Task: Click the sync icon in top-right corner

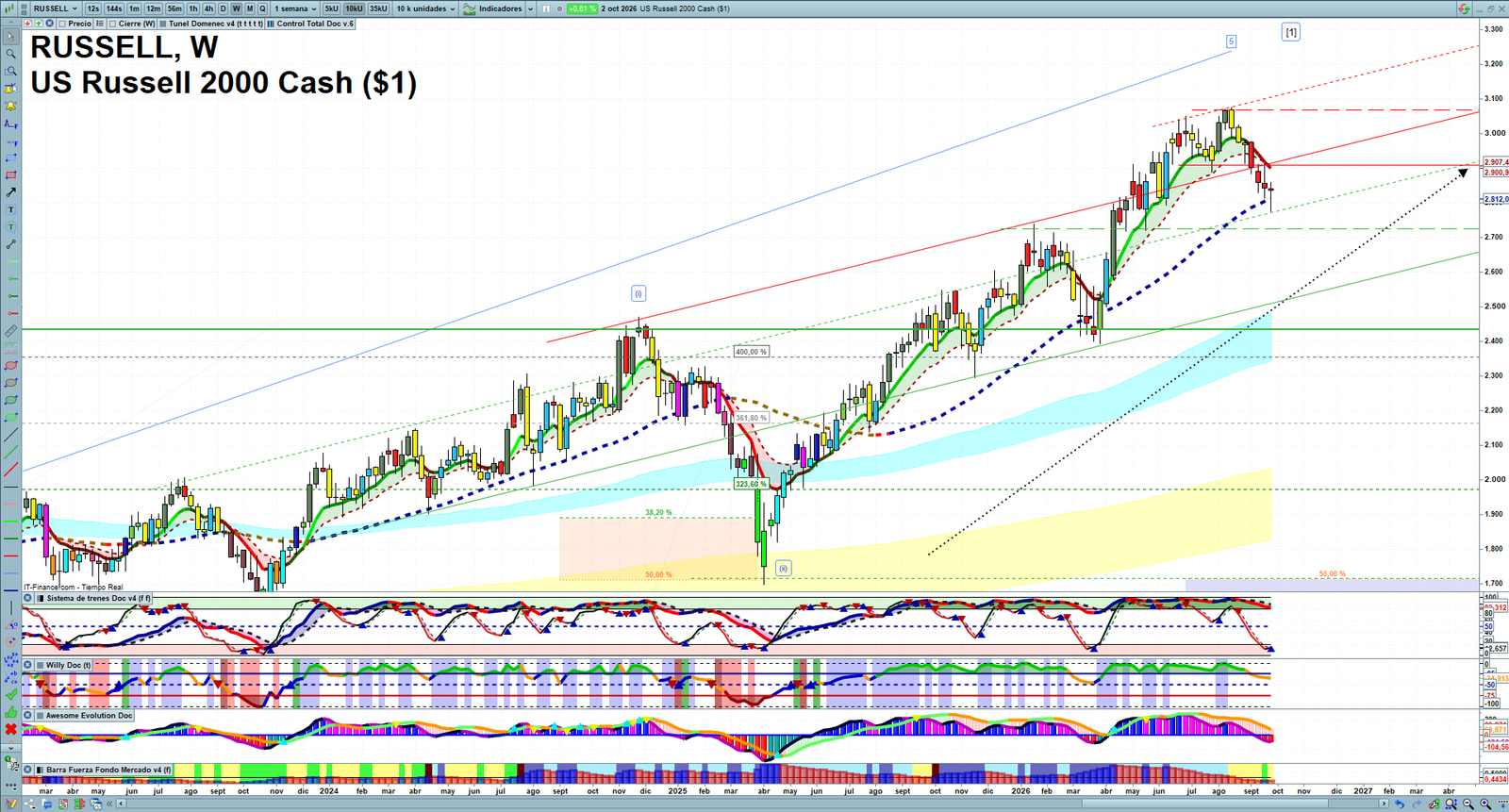Action: click(1464, 8)
